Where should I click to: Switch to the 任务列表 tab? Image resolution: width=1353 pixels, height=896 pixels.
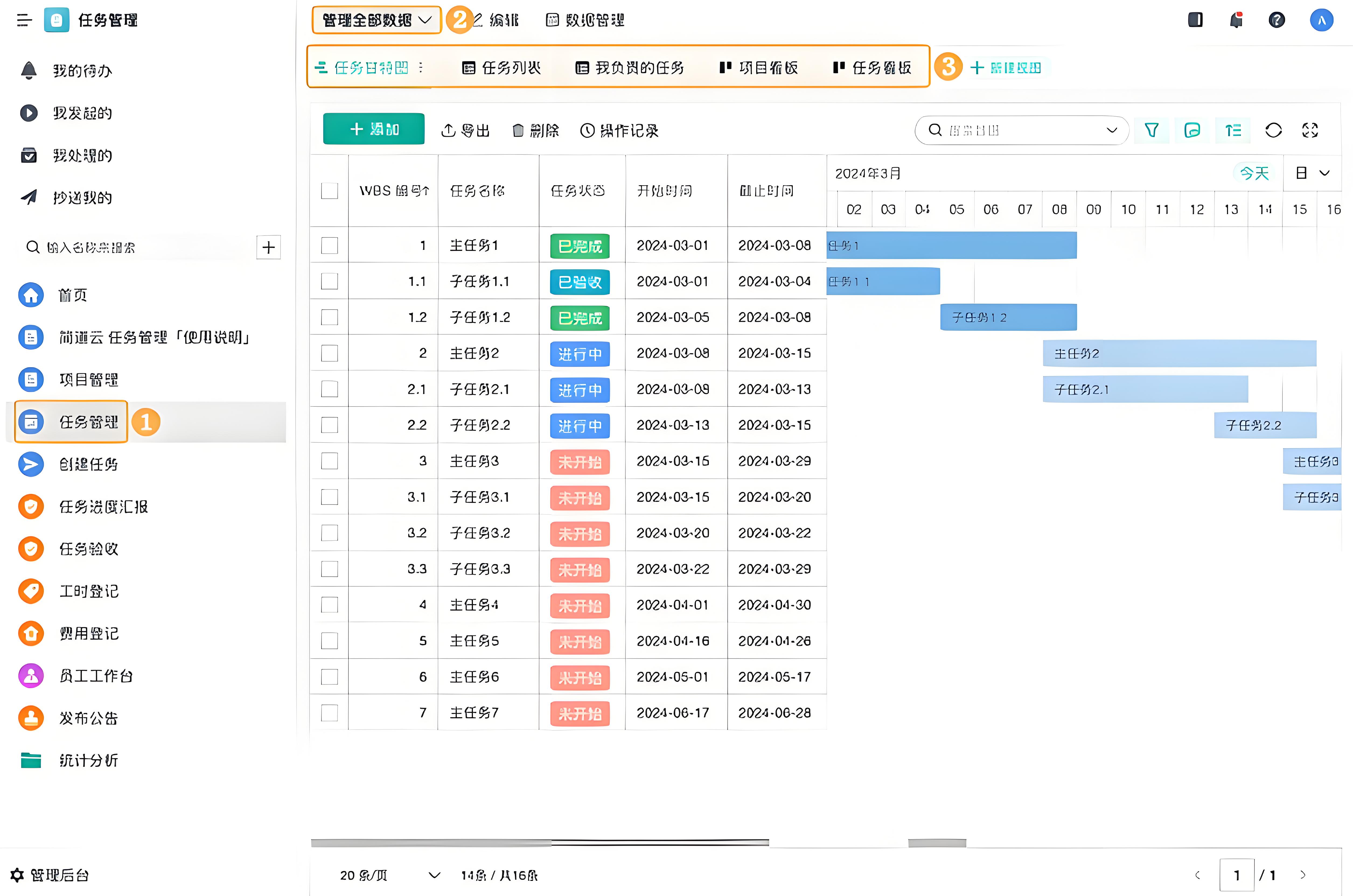(501, 68)
